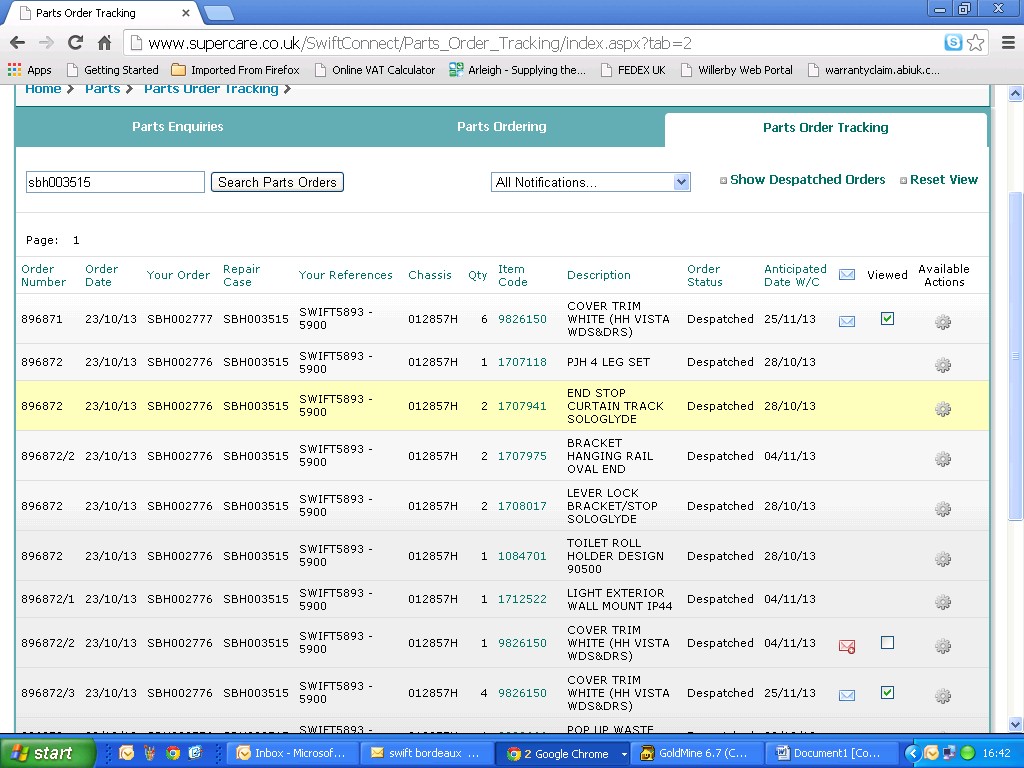Open the Google Chrome taskbar group dropdown
The height and width of the screenshot is (768, 1024).
(x=624, y=754)
